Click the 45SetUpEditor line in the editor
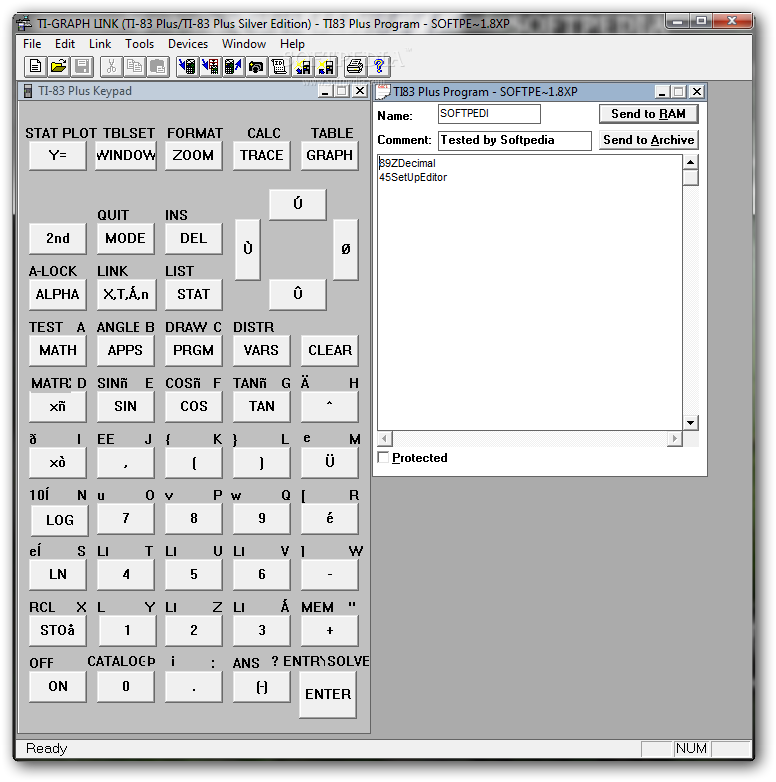 click(x=413, y=177)
